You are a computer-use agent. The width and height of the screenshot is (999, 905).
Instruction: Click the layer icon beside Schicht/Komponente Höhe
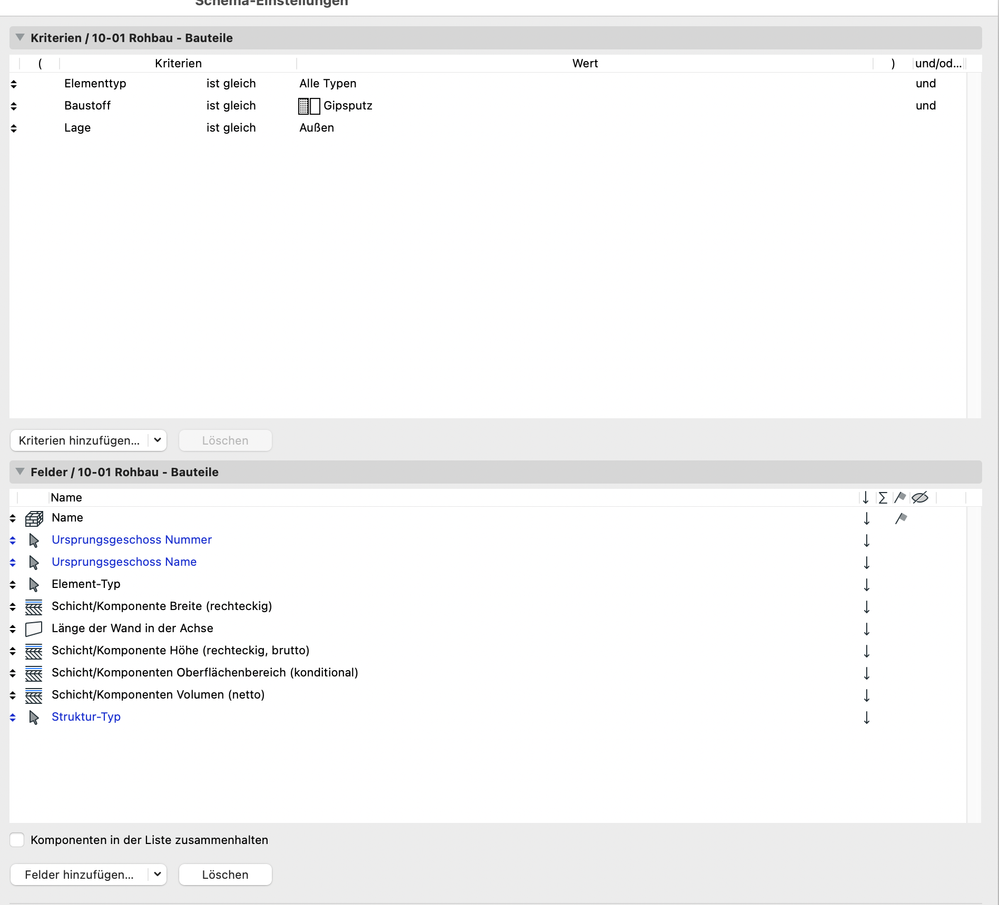pyautogui.click(x=34, y=651)
